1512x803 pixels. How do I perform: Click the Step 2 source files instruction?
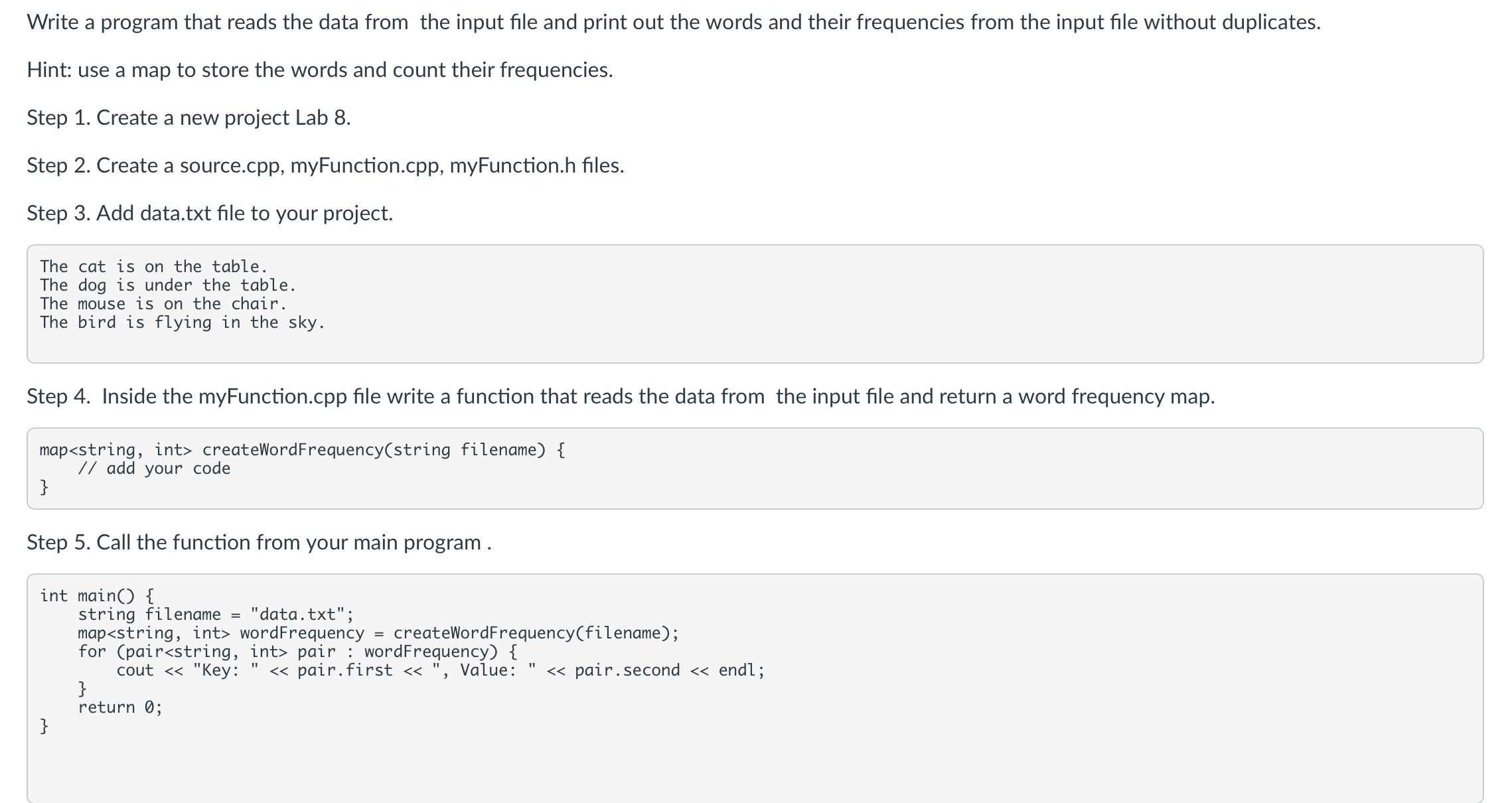click(325, 165)
